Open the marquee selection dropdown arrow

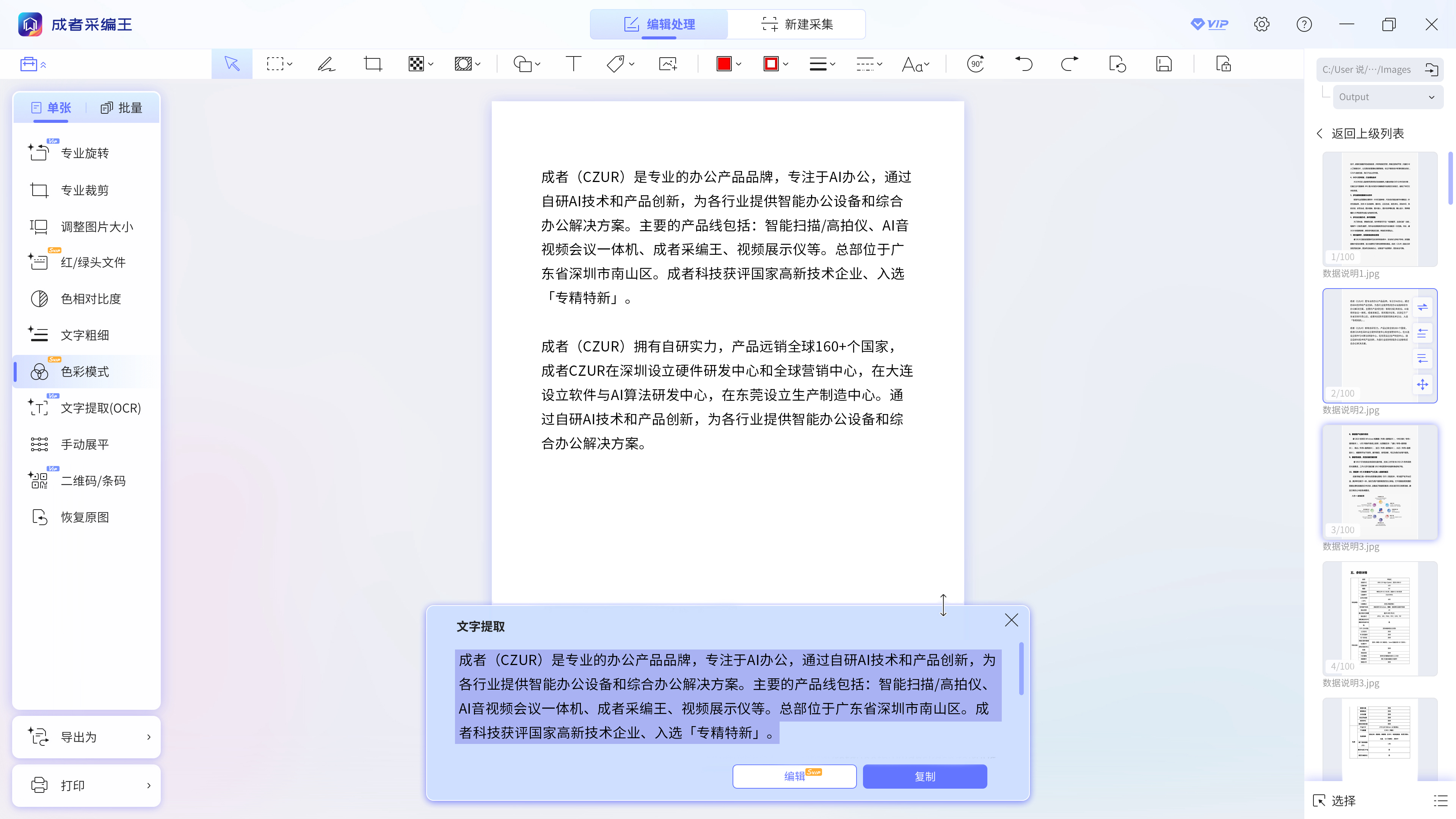pos(290,64)
